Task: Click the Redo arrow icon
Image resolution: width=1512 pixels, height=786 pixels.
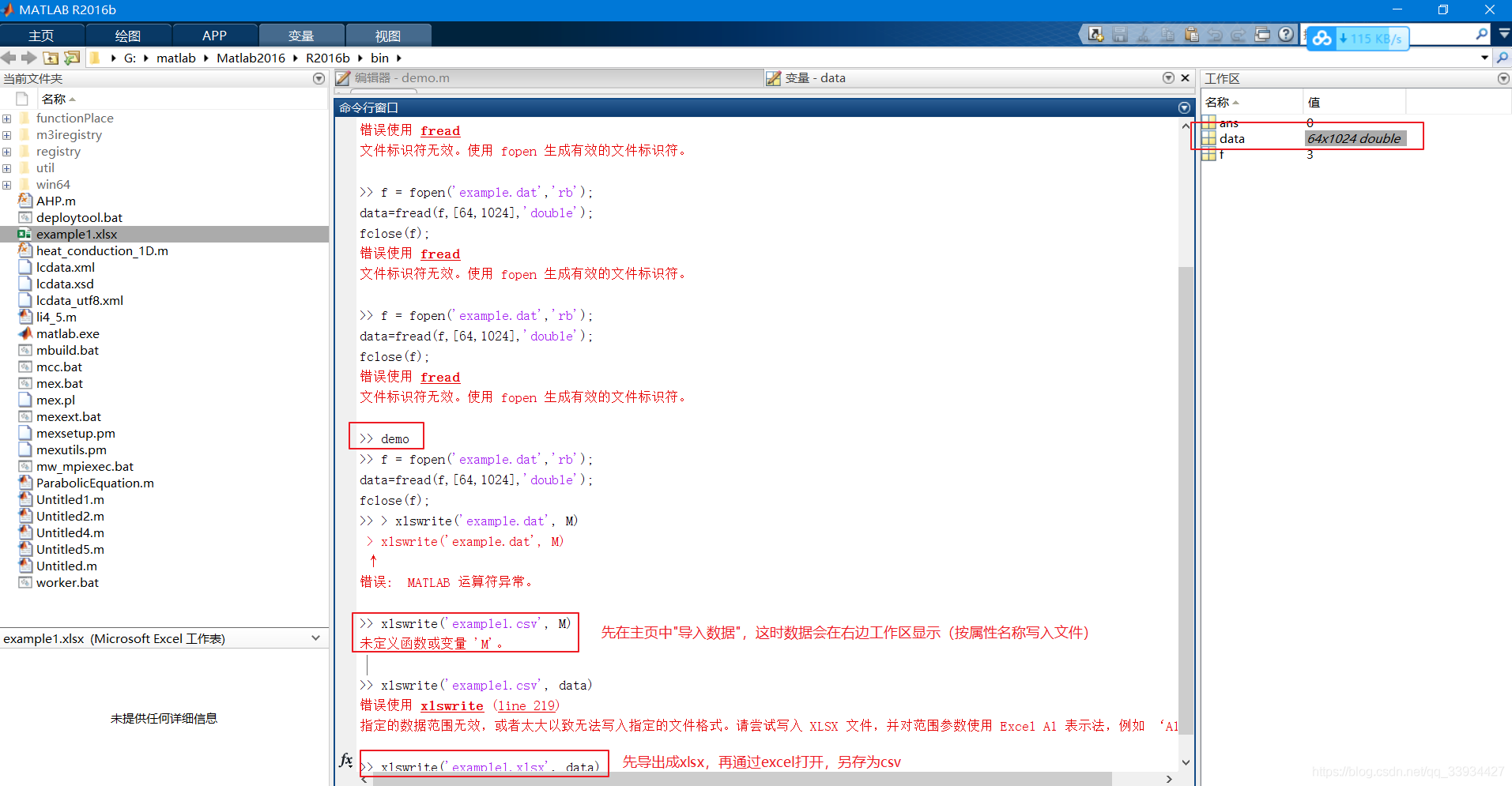Action: (x=1239, y=35)
